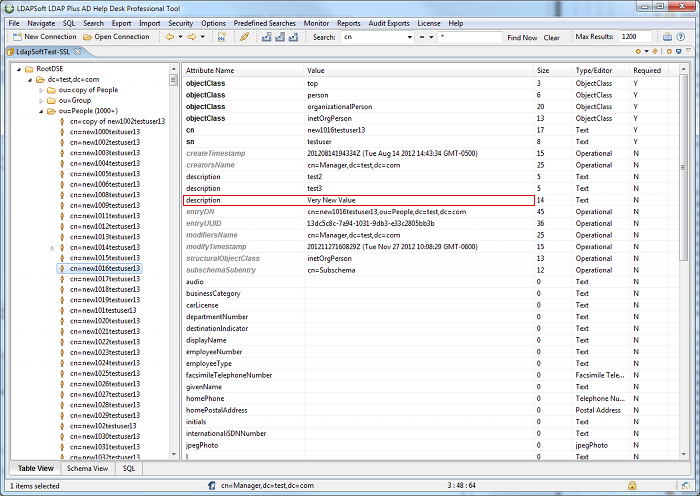
Task: Click the Required column header
Action: point(648,70)
